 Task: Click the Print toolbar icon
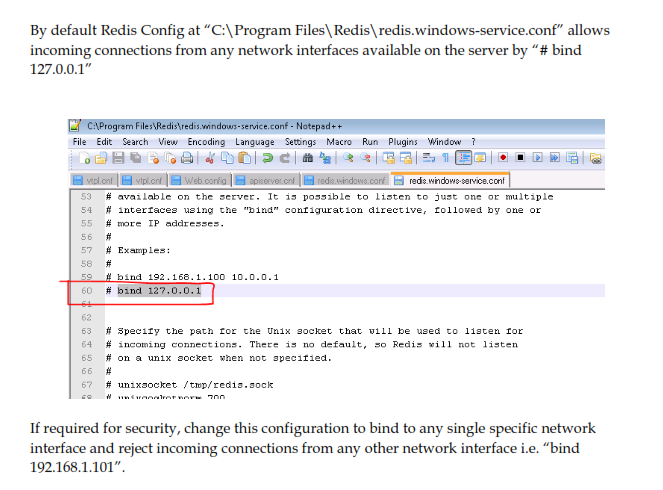pyautogui.click(x=187, y=158)
